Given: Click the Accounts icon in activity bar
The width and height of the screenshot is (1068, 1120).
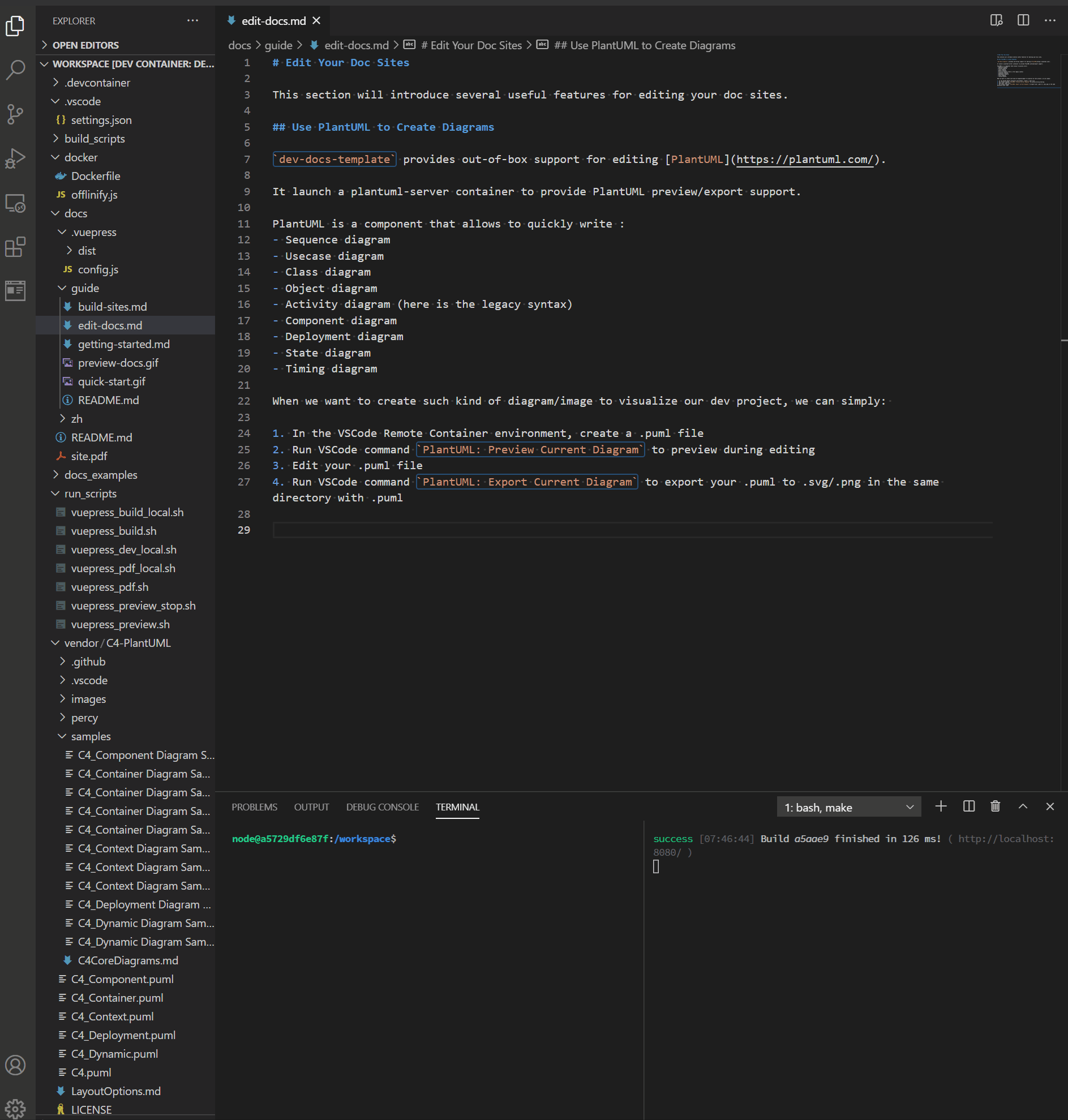Looking at the screenshot, I should pyautogui.click(x=15, y=1065).
